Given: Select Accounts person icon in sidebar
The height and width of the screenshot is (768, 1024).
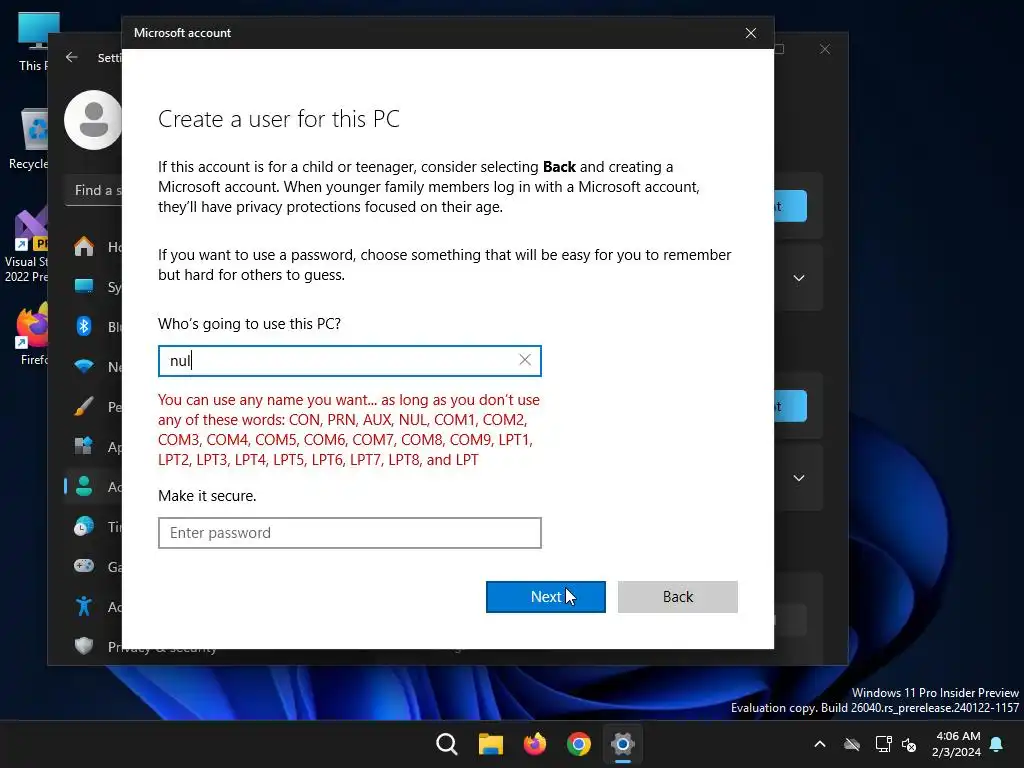Looking at the screenshot, I should [84, 486].
